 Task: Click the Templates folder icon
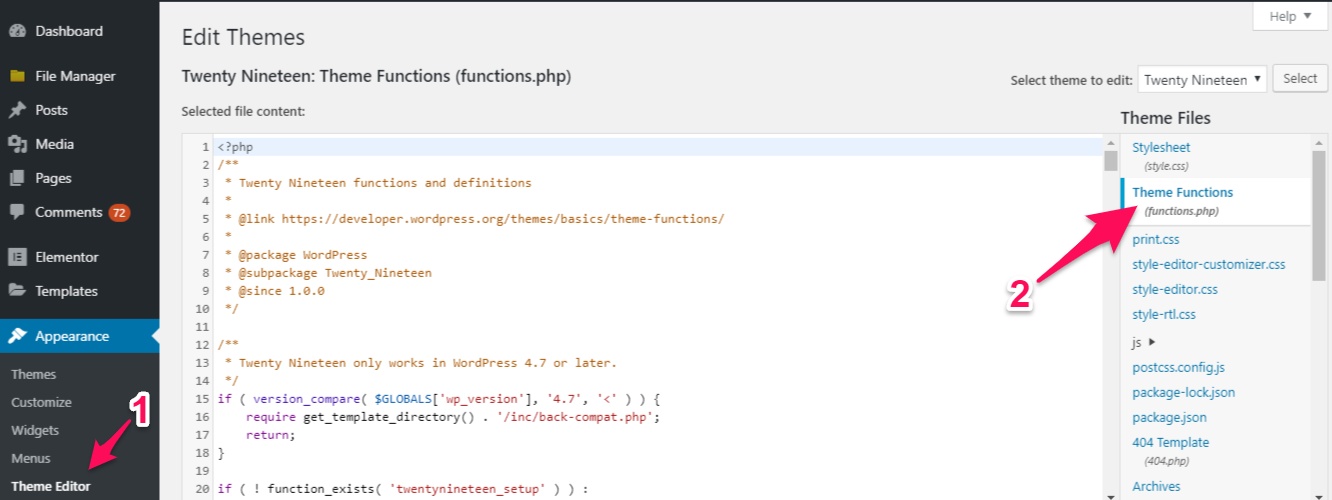[x=17, y=291]
